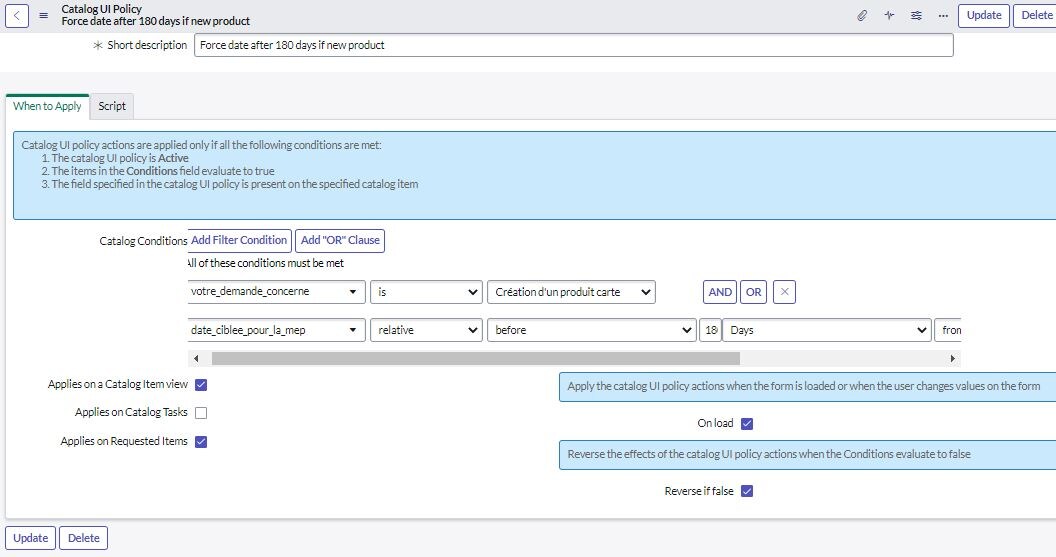Click the bottom Delete button

83,538
